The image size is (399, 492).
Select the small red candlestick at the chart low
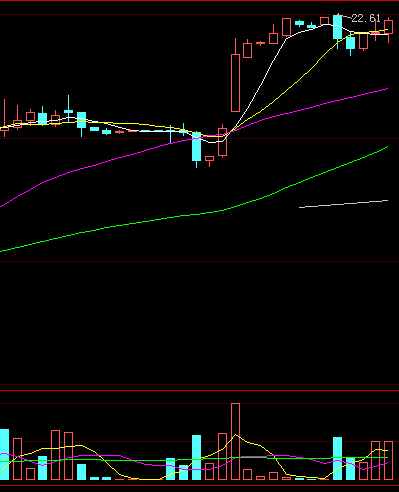coord(209,161)
